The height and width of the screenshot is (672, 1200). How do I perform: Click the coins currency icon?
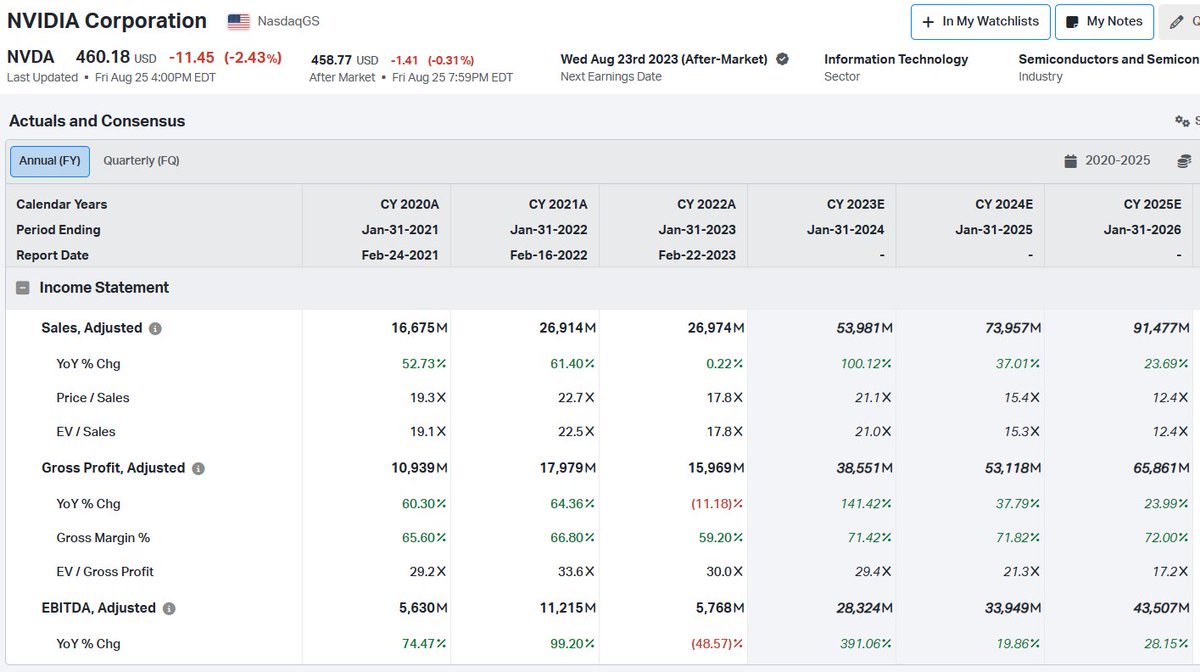point(1184,161)
